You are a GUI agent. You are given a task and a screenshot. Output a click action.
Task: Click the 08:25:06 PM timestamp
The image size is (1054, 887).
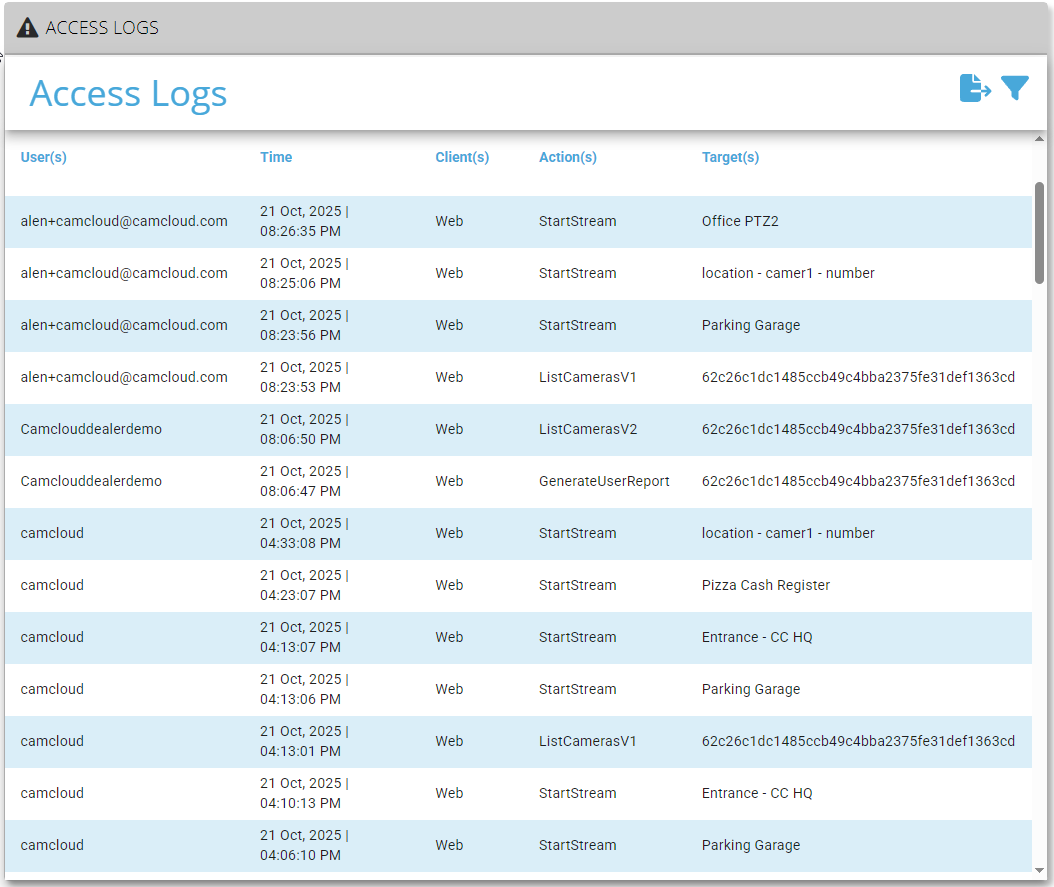click(300, 283)
